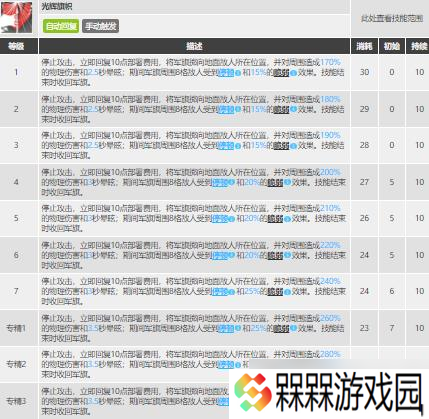Open the 停顿 link in level 2 row

(x=226, y=109)
